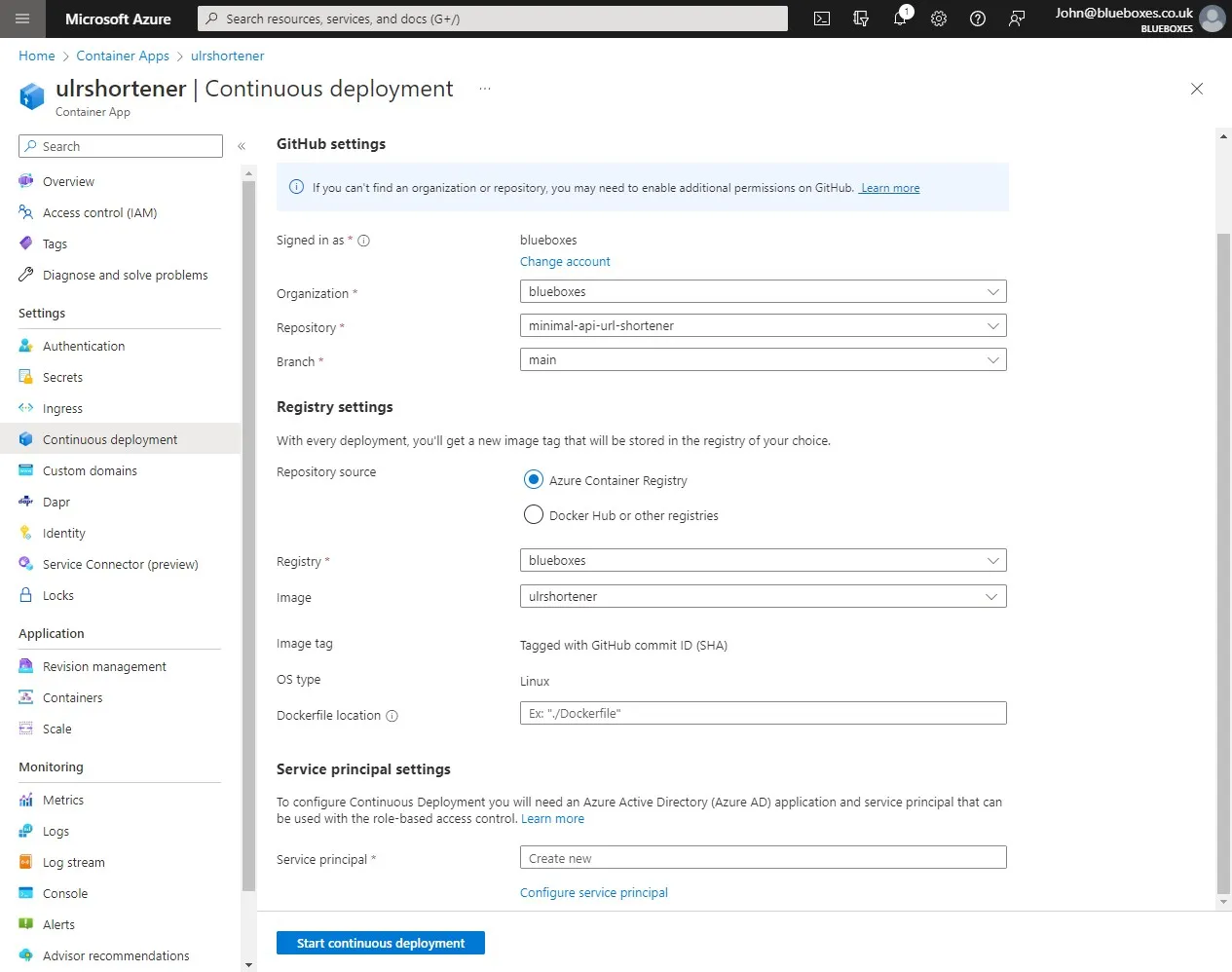Viewport: 1232px width, 972px height.
Task: Click the Overview icon in sidebar
Action: (26, 181)
